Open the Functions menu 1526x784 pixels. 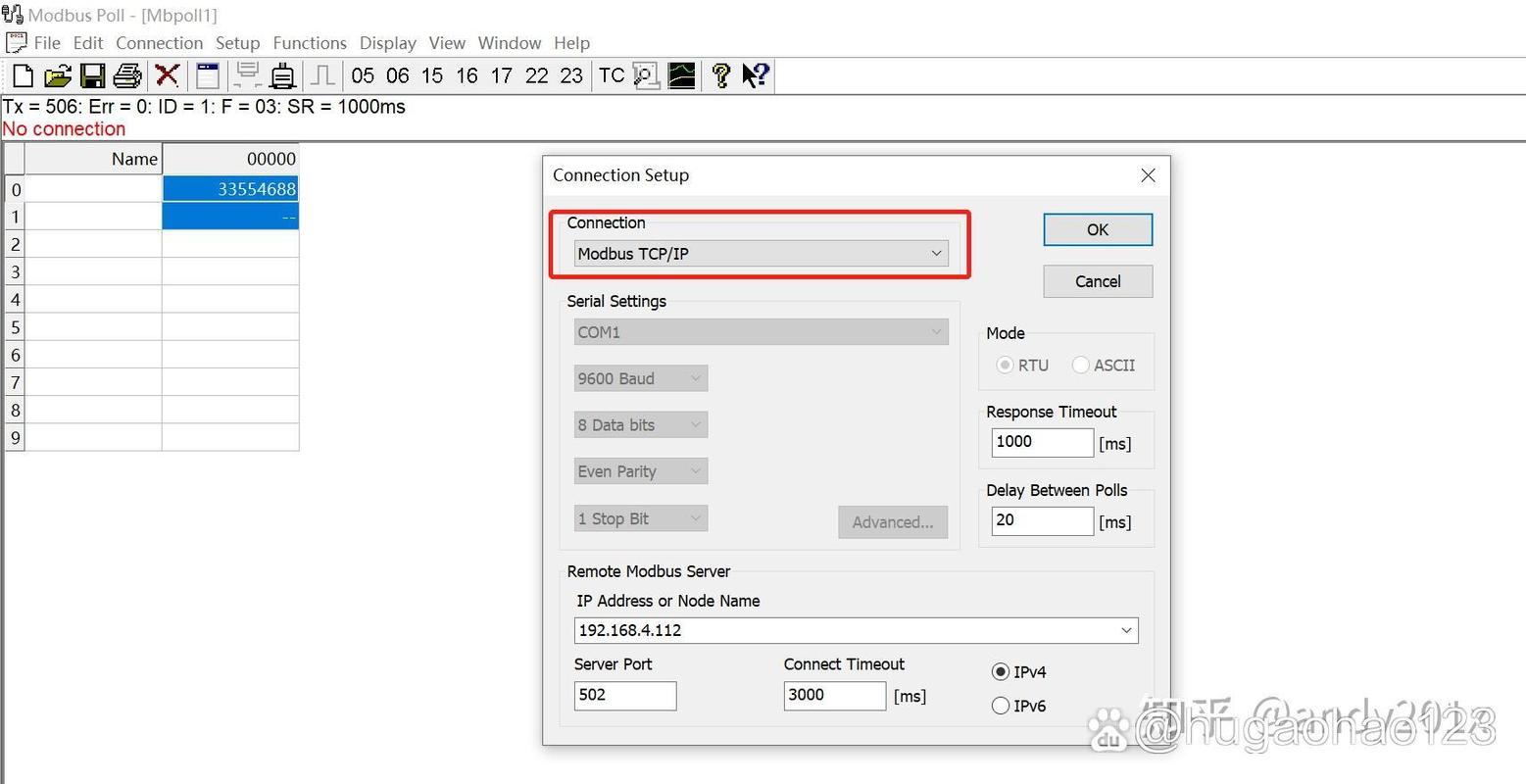pos(310,43)
